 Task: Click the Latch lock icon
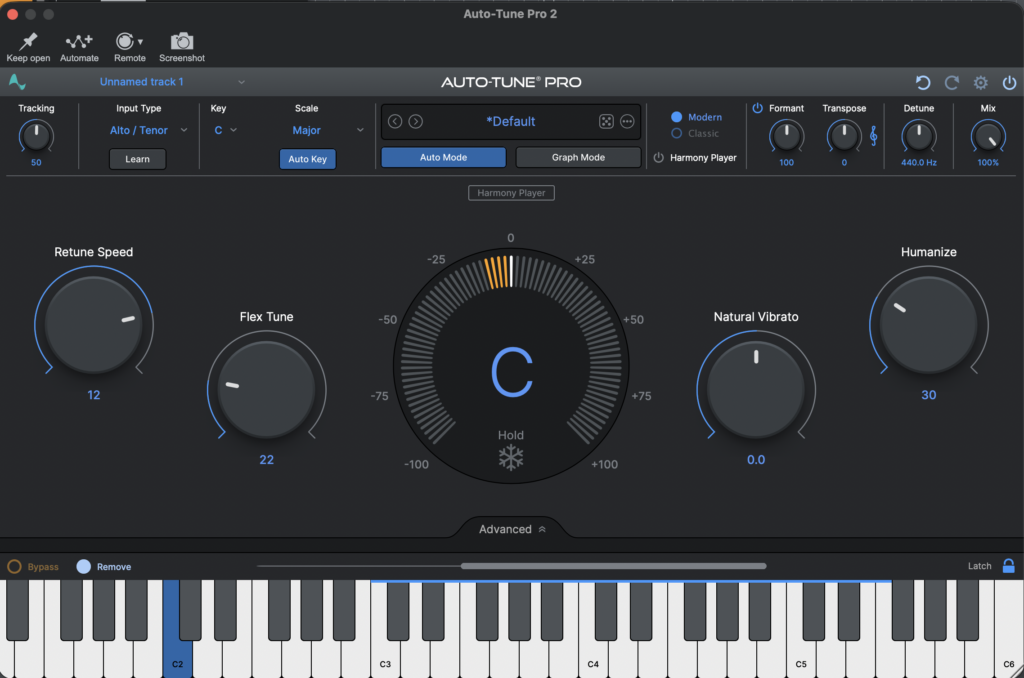(1008, 566)
